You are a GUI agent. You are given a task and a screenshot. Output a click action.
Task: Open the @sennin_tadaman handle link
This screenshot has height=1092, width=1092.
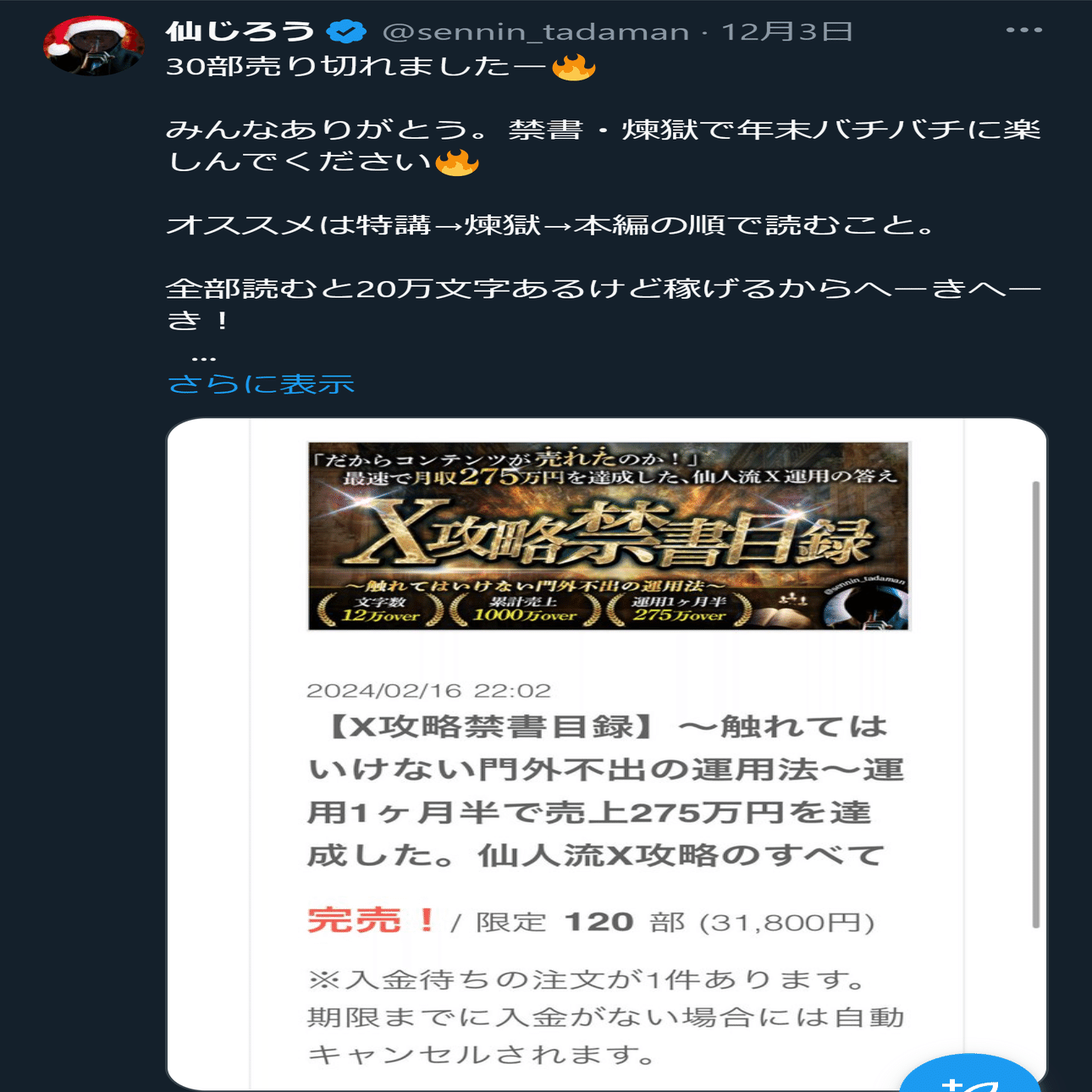[x=536, y=32]
